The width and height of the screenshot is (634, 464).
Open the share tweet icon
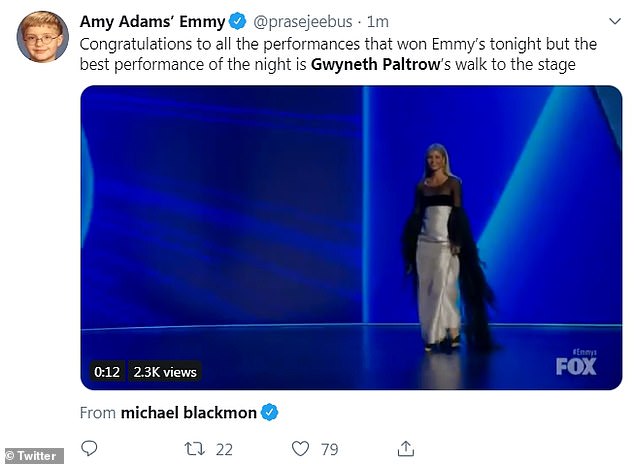click(406, 447)
